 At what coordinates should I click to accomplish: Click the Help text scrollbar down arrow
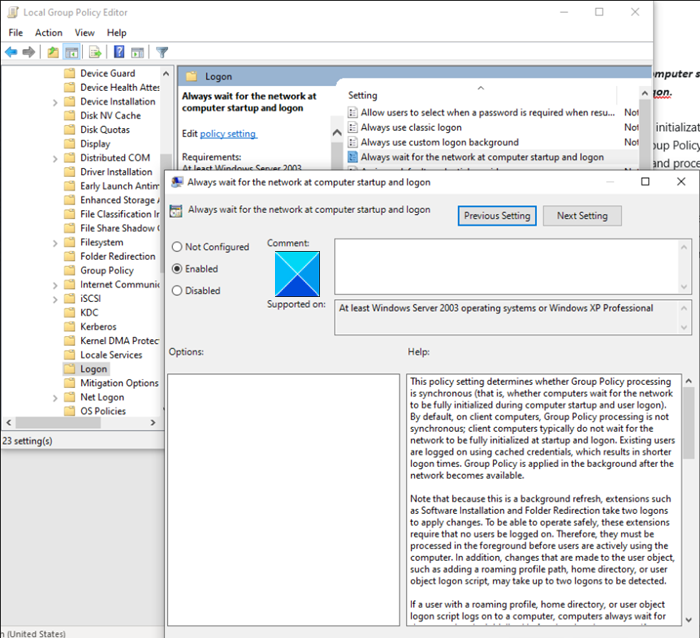(x=688, y=620)
